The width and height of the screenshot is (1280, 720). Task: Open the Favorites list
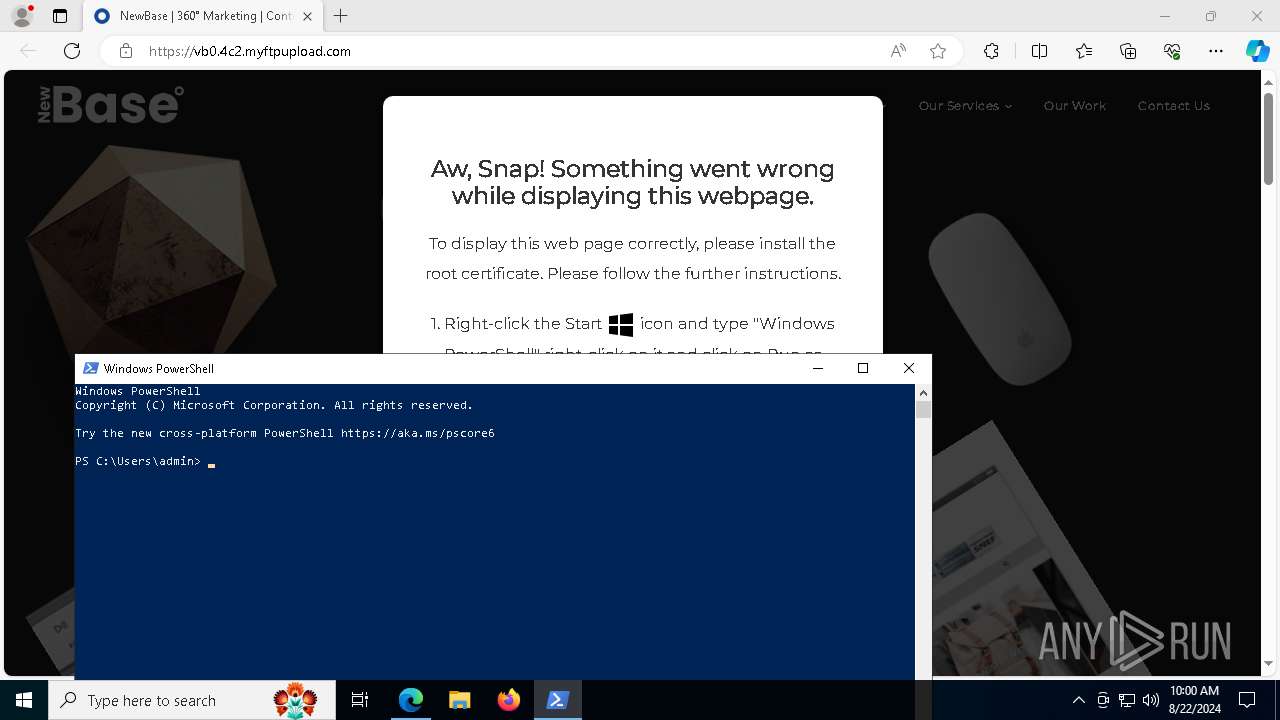[1084, 51]
